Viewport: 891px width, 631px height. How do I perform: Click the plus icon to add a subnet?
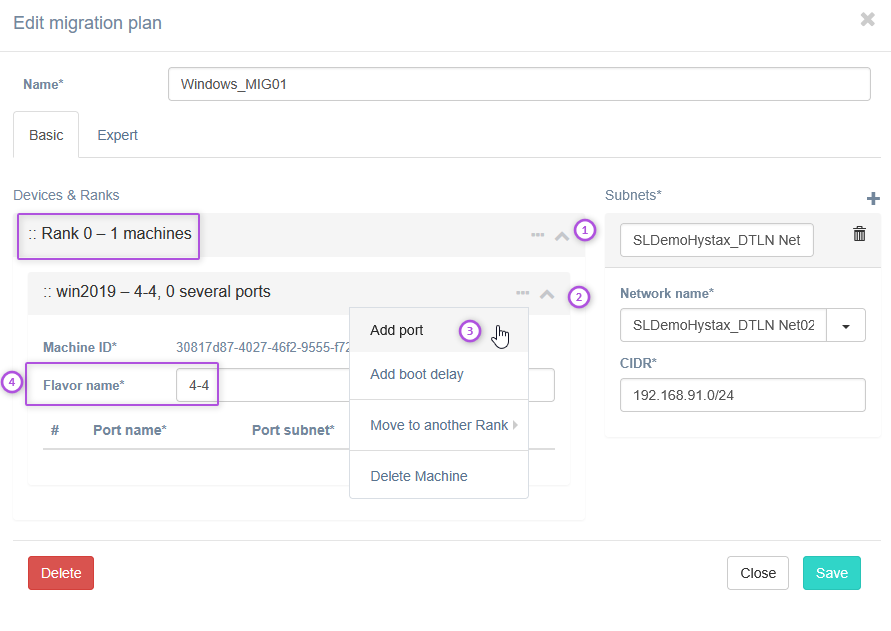click(x=873, y=199)
